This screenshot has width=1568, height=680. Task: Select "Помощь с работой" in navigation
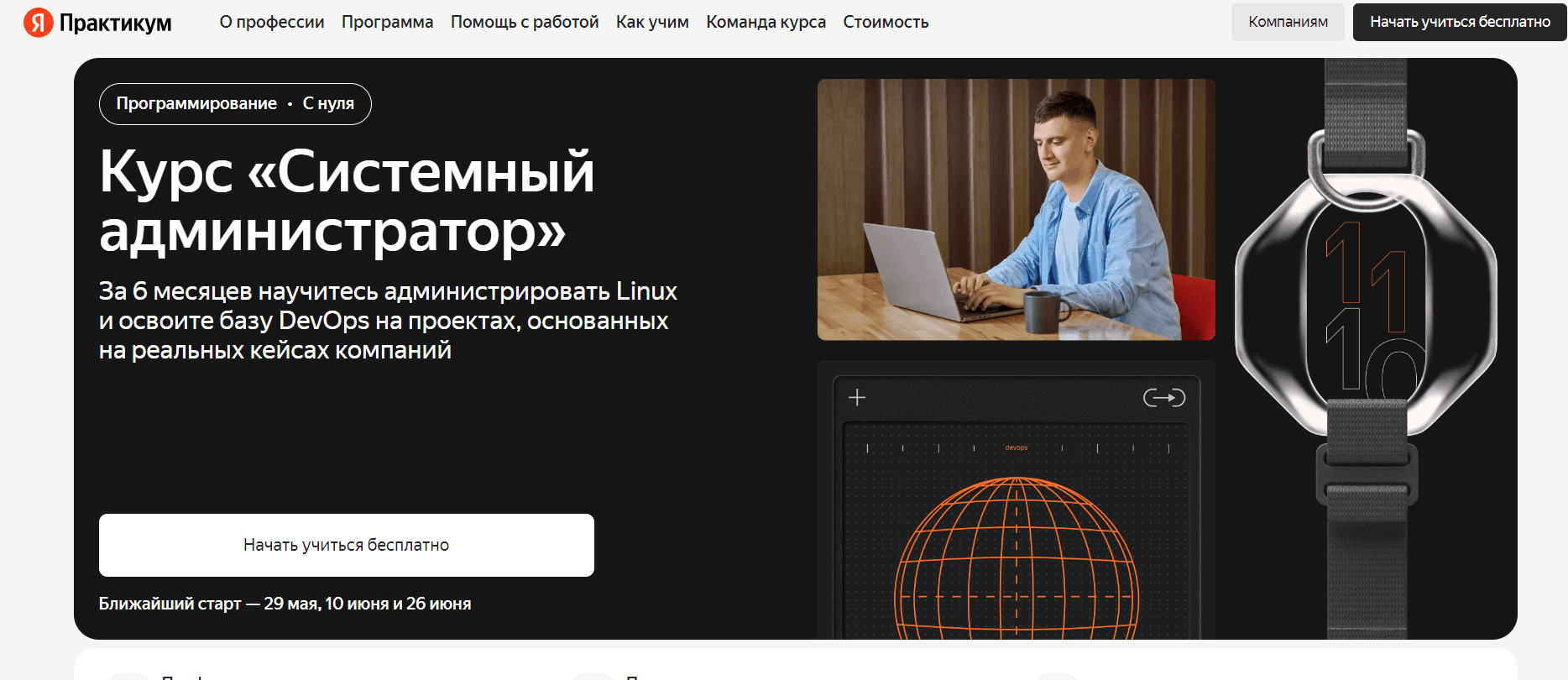(524, 22)
